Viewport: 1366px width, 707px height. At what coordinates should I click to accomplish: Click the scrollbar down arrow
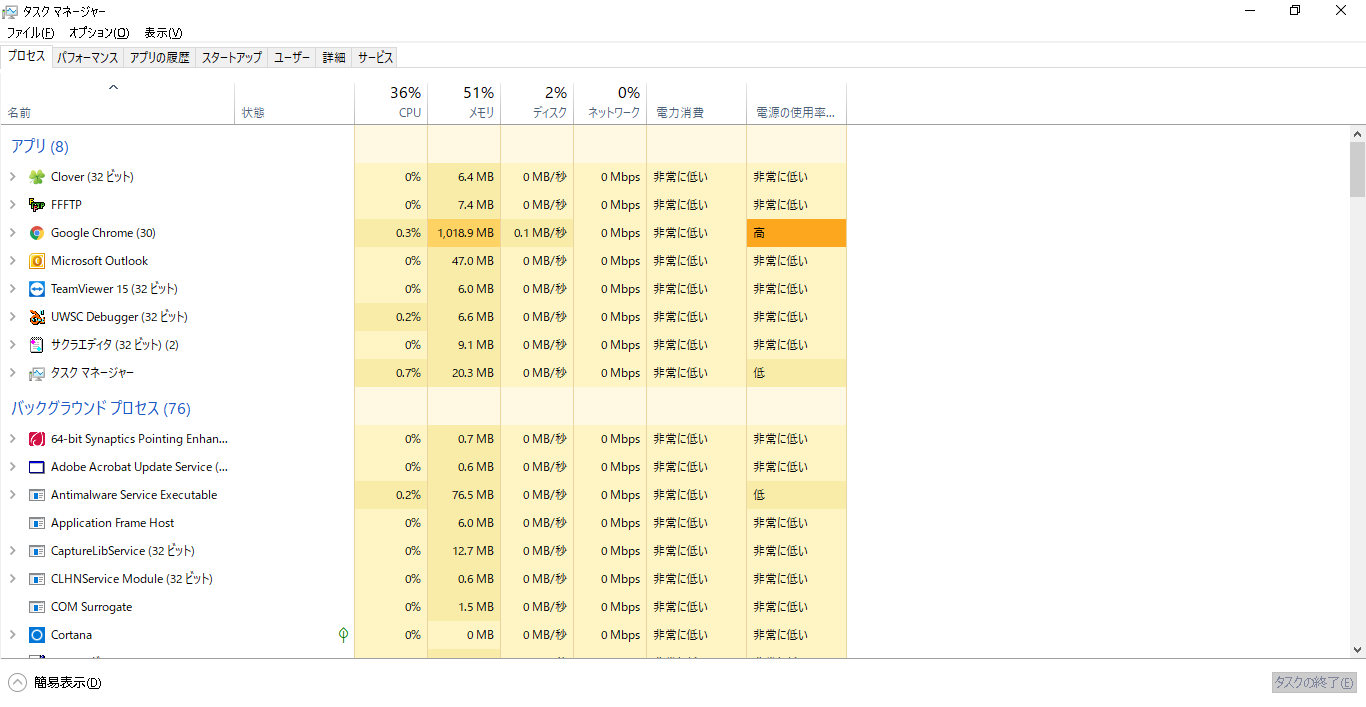[1357, 650]
